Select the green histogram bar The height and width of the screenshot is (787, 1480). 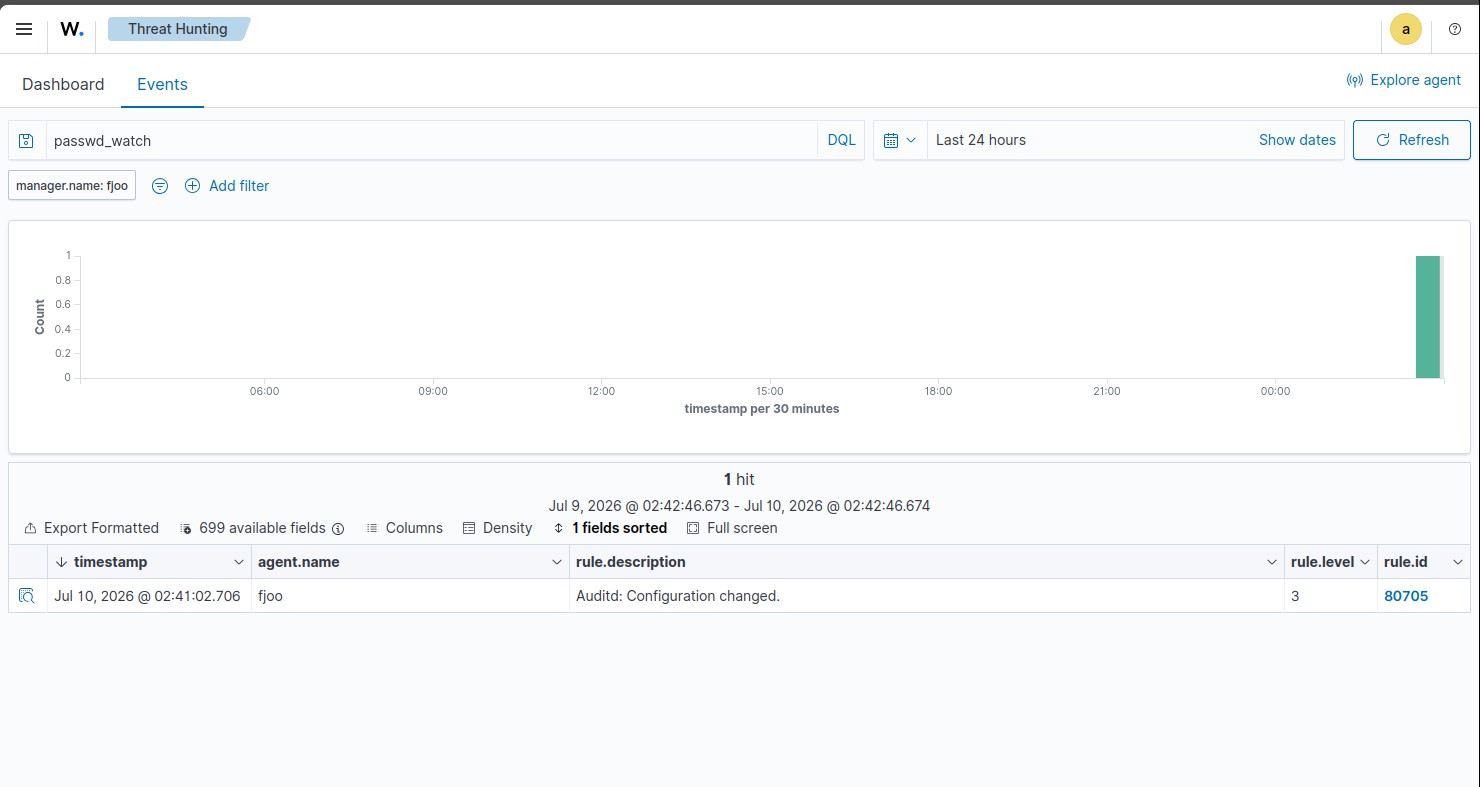click(x=1428, y=317)
